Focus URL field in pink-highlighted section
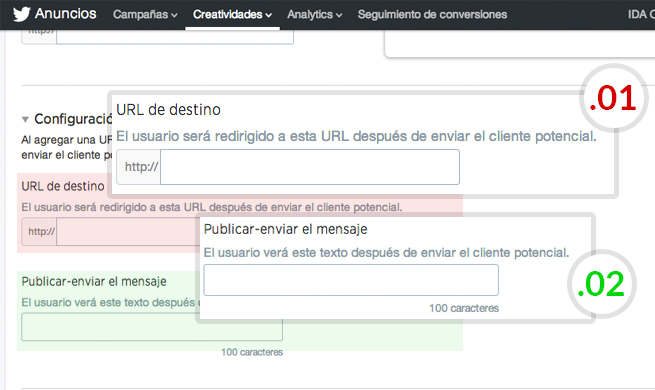 click(x=128, y=231)
